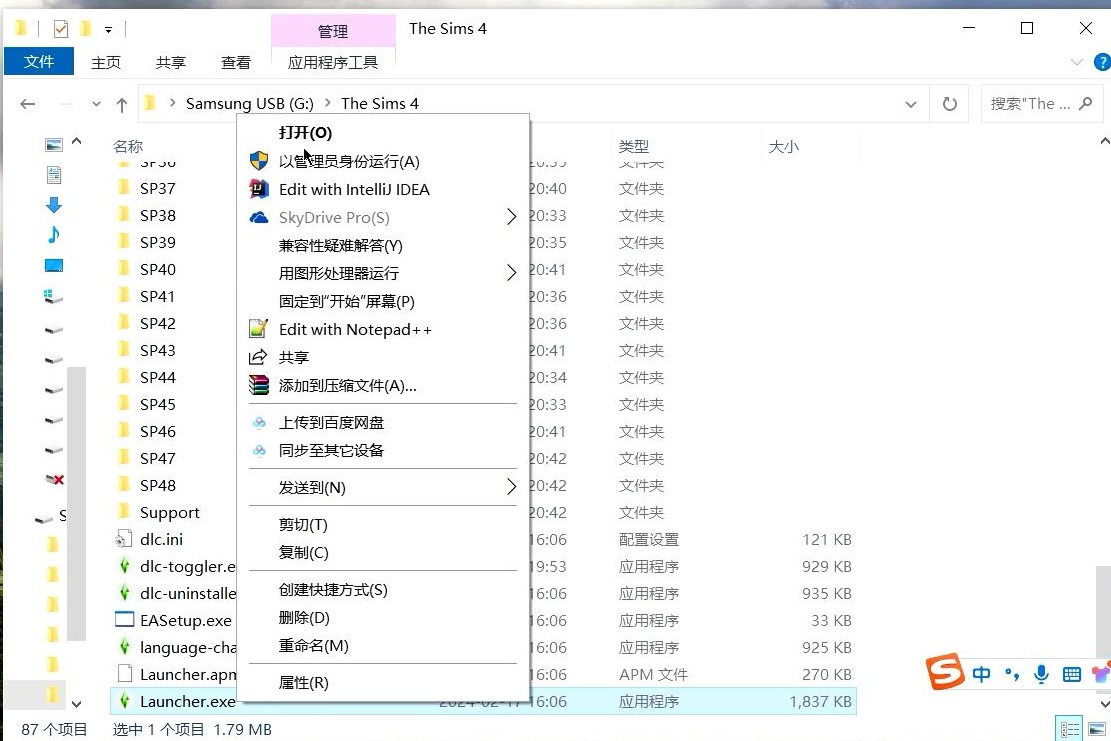Click the Sogou skin shirt icon
Image resolution: width=1111 pixels, height=741 pixels.
coord(1101,674)
